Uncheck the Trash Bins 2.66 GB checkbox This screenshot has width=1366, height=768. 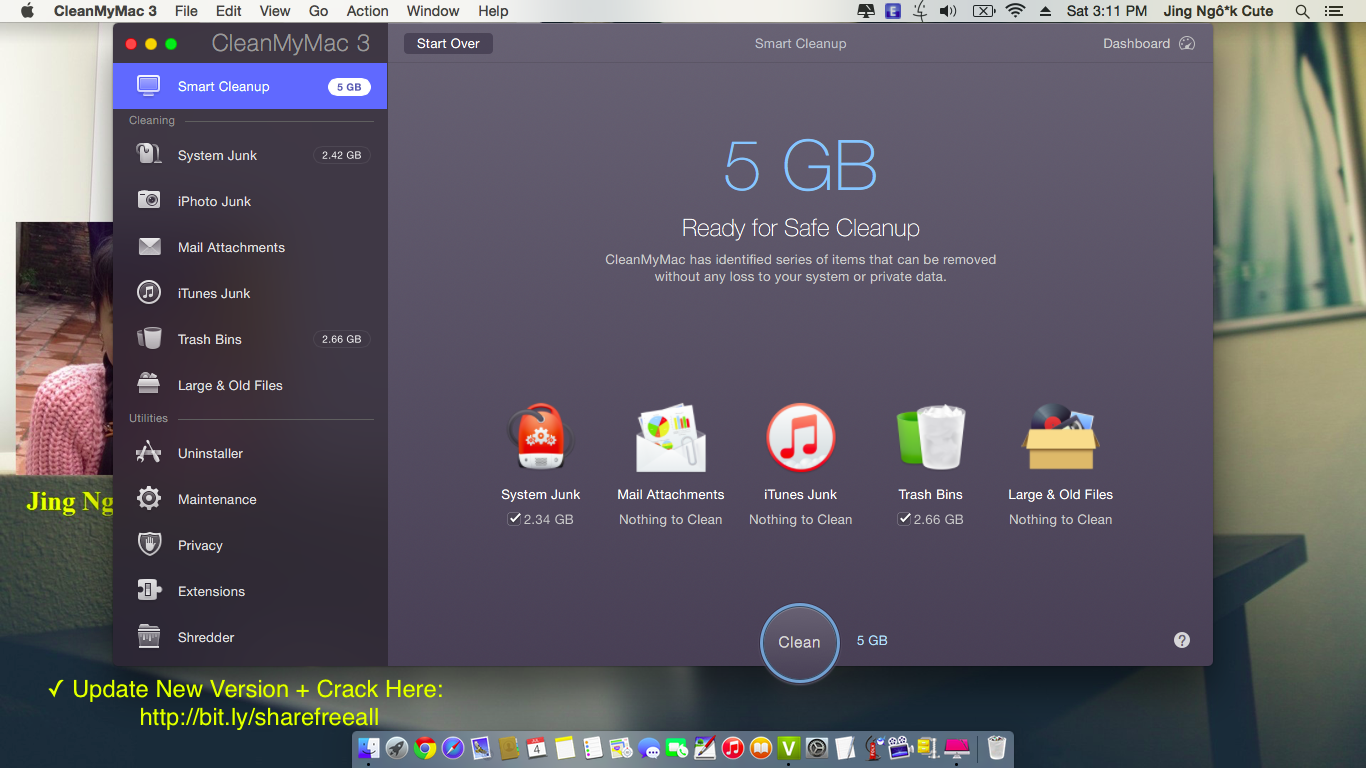pyautogui.click(x=904, y=519)
